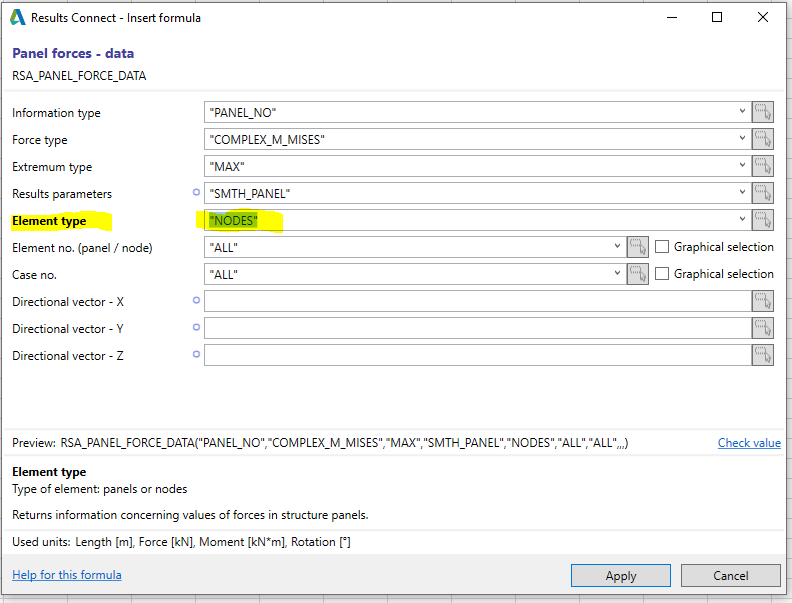Maximize the Results Connect window
The width and height of the screenshot is (792, 603).
pos(717,17)
